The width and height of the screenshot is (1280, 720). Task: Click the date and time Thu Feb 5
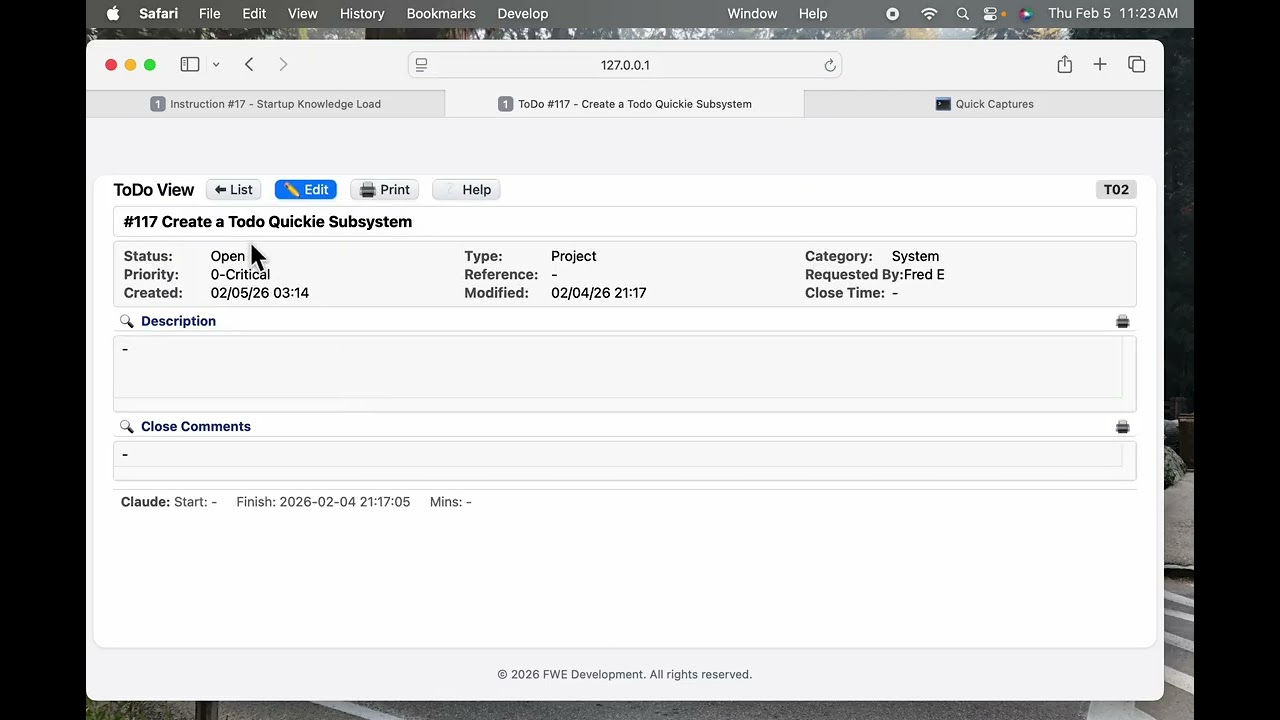click(x=1113, y=13)
